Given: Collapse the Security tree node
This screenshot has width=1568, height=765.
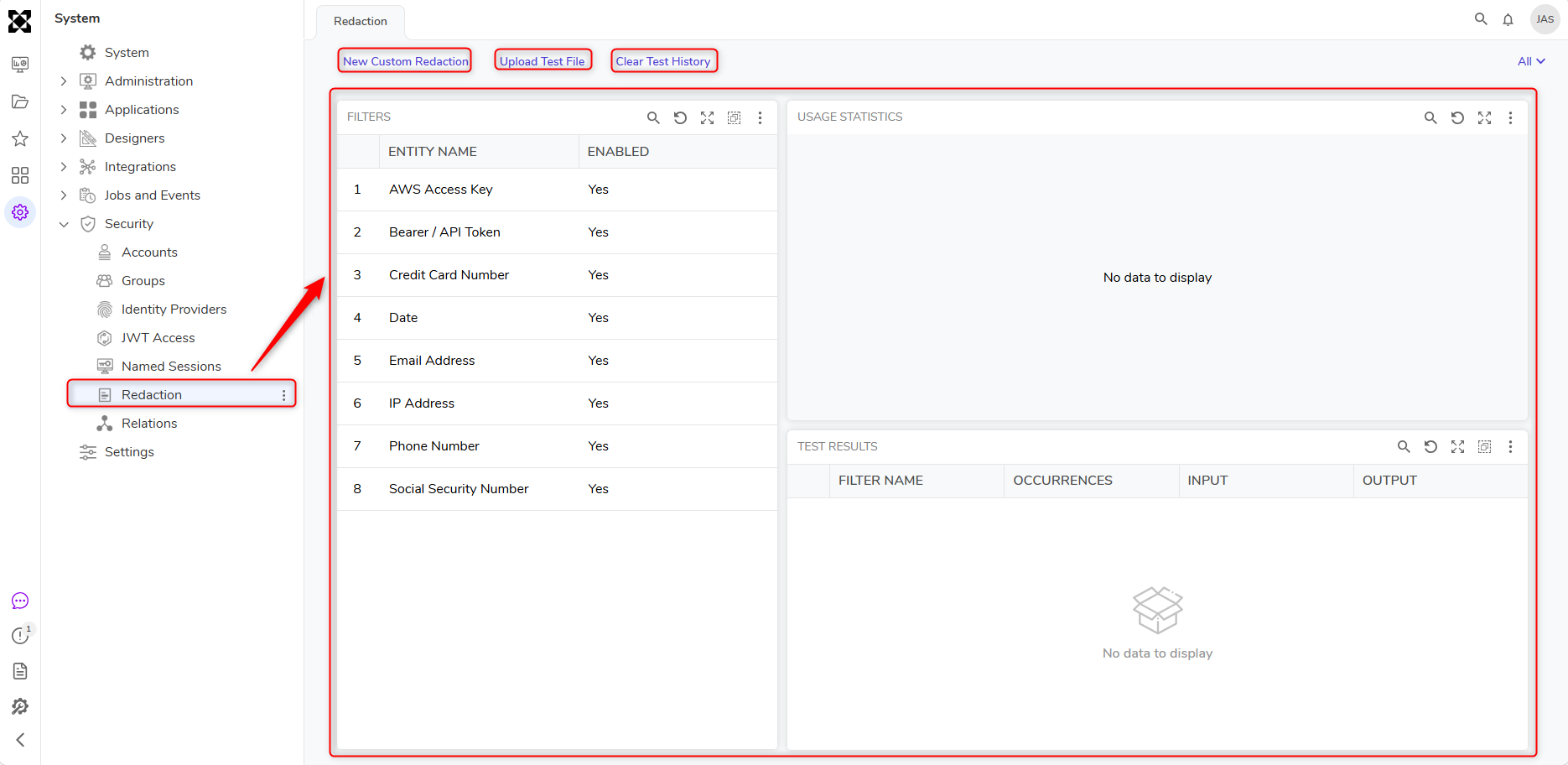Looking at the screenshot, I should 64,224.
